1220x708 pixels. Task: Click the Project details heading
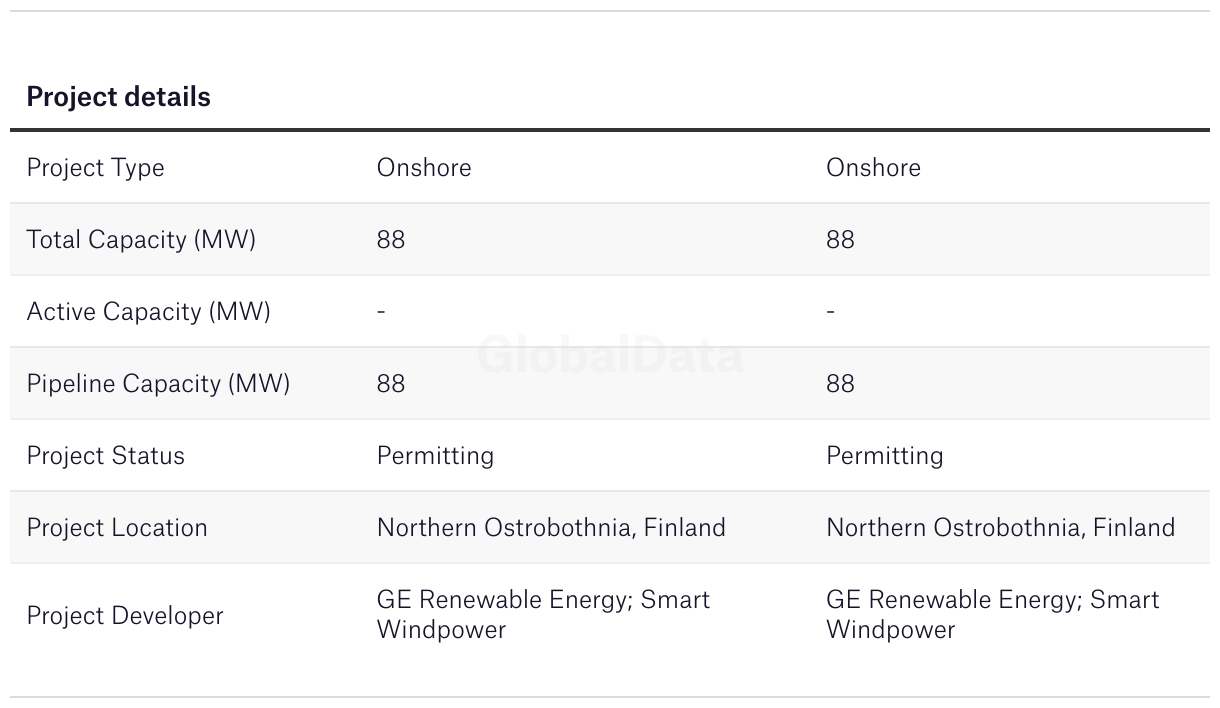(118, 97)
